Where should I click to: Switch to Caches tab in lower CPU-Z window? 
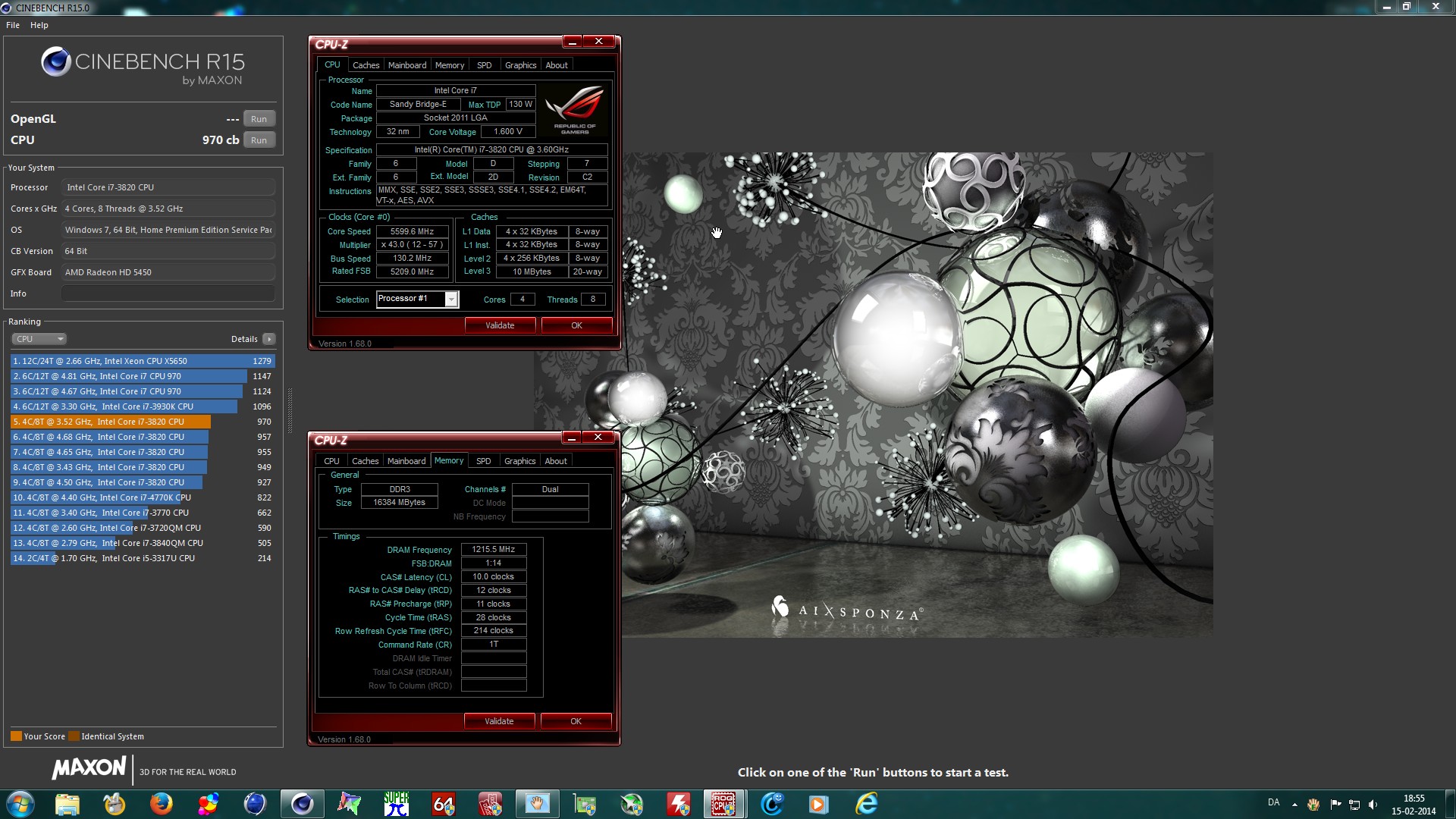coord(365,461)
